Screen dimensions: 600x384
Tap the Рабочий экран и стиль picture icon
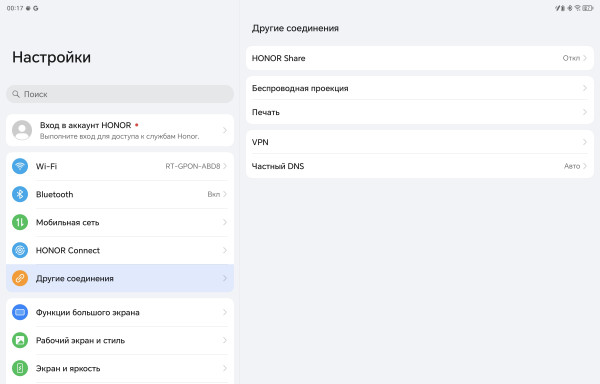20,340
